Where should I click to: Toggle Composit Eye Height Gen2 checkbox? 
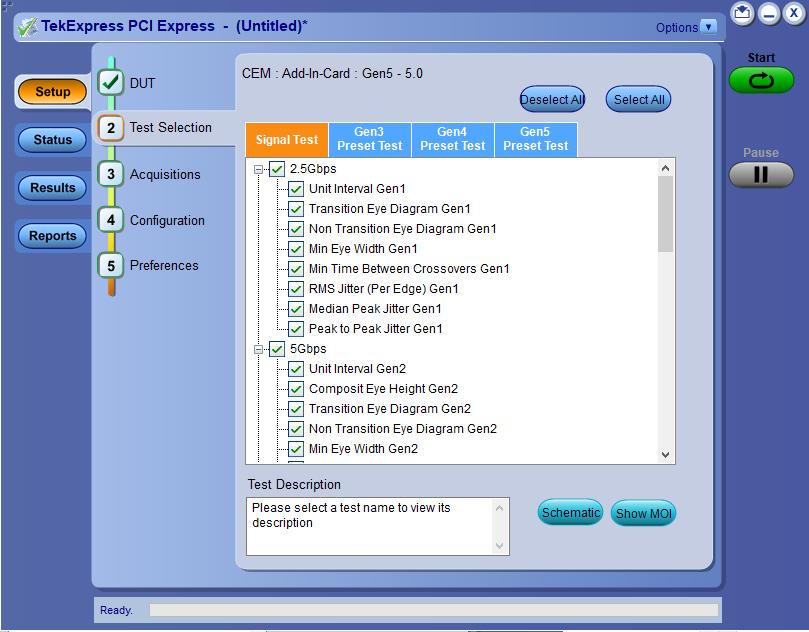click(x=296, y=389)
